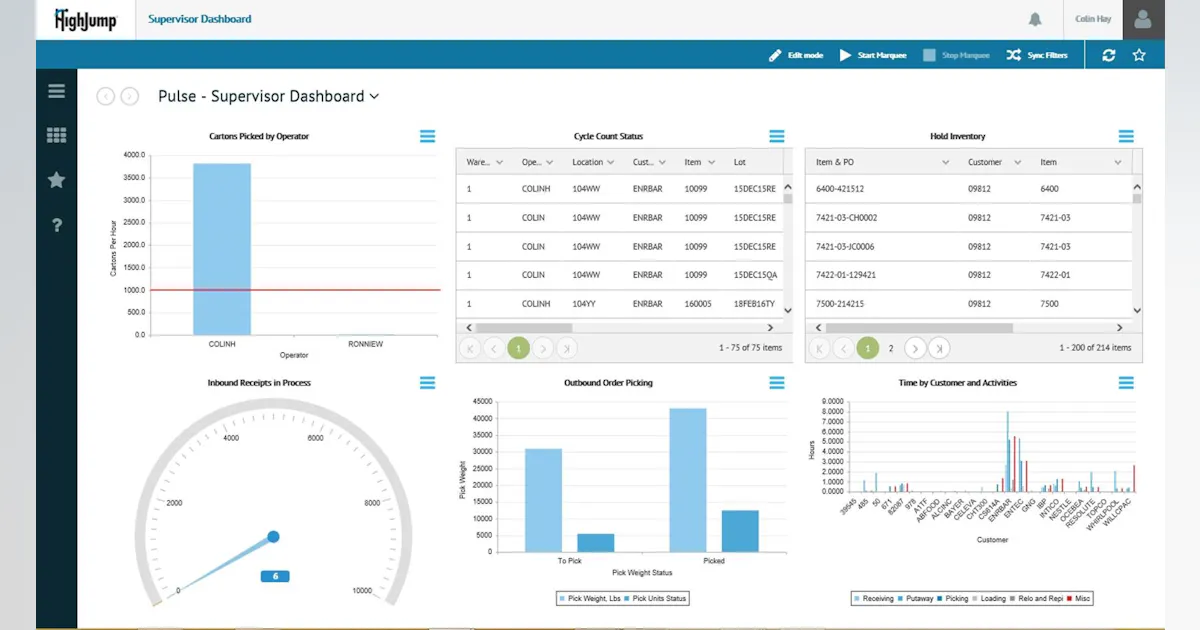
Task: Toggle Relo and Repl legend entry
Action: (1037, 598)
